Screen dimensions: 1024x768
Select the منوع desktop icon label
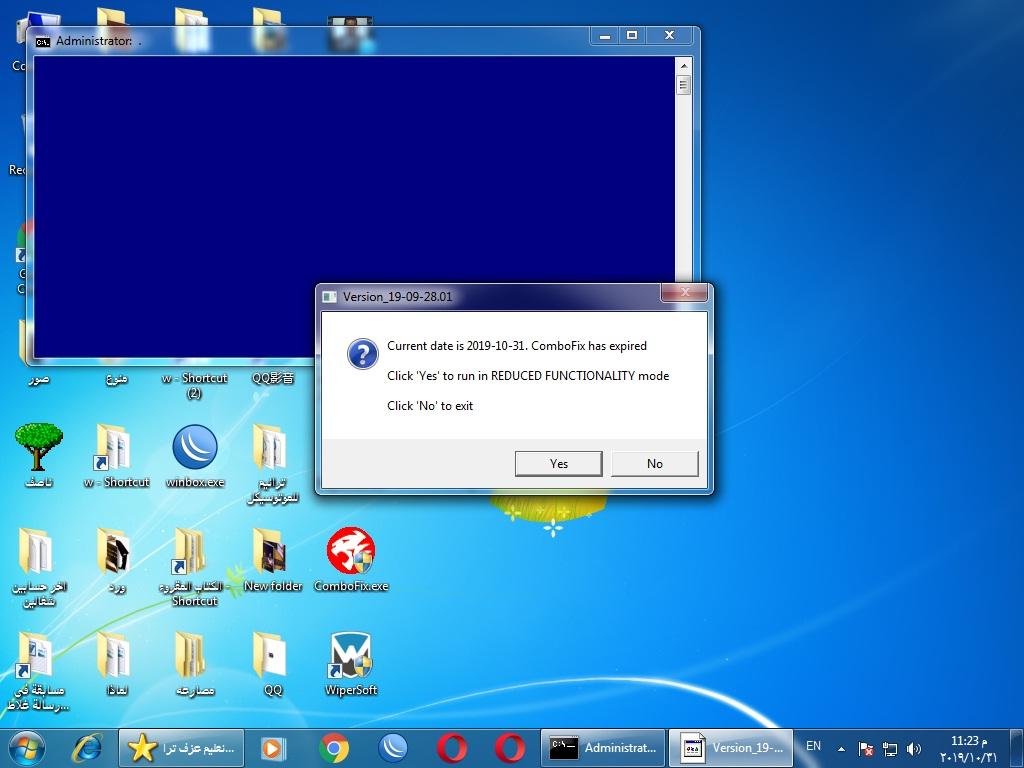[x=116, y=379]
